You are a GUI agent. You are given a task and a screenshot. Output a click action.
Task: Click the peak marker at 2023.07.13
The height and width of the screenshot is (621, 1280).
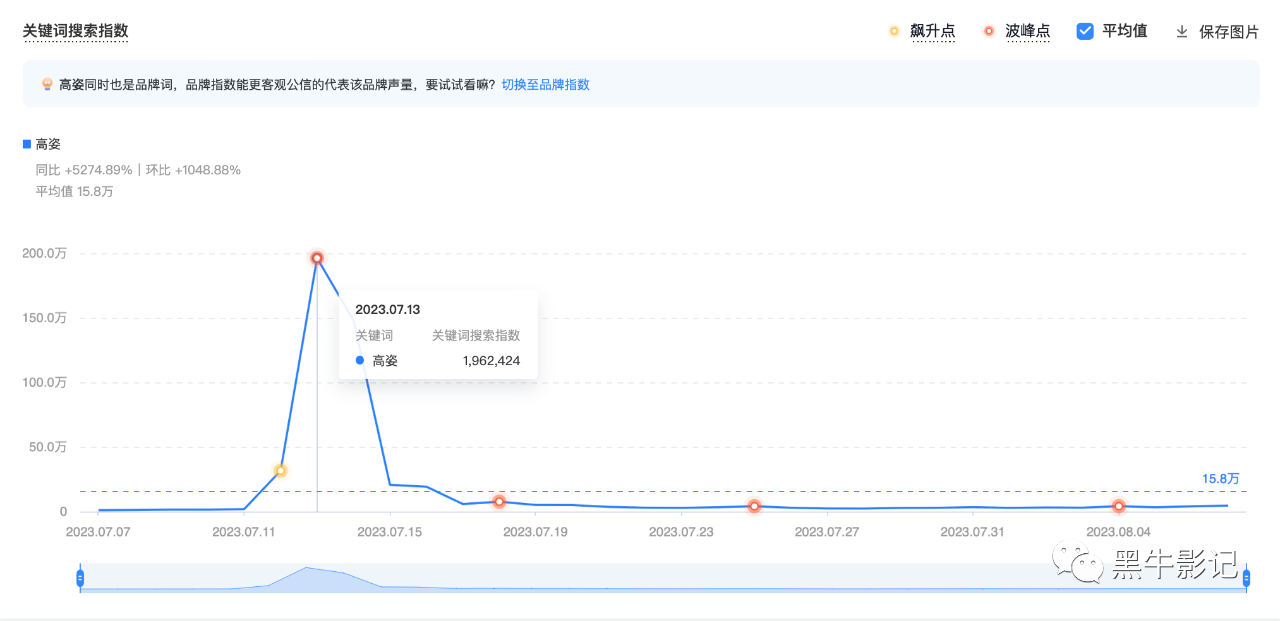pos(317,258)
